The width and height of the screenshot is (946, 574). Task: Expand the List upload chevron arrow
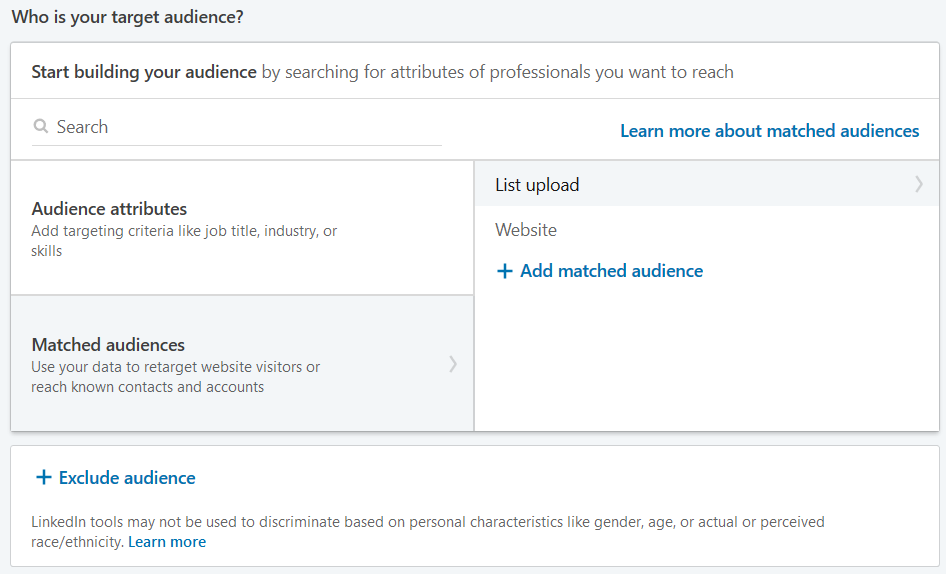click(918, 184)
